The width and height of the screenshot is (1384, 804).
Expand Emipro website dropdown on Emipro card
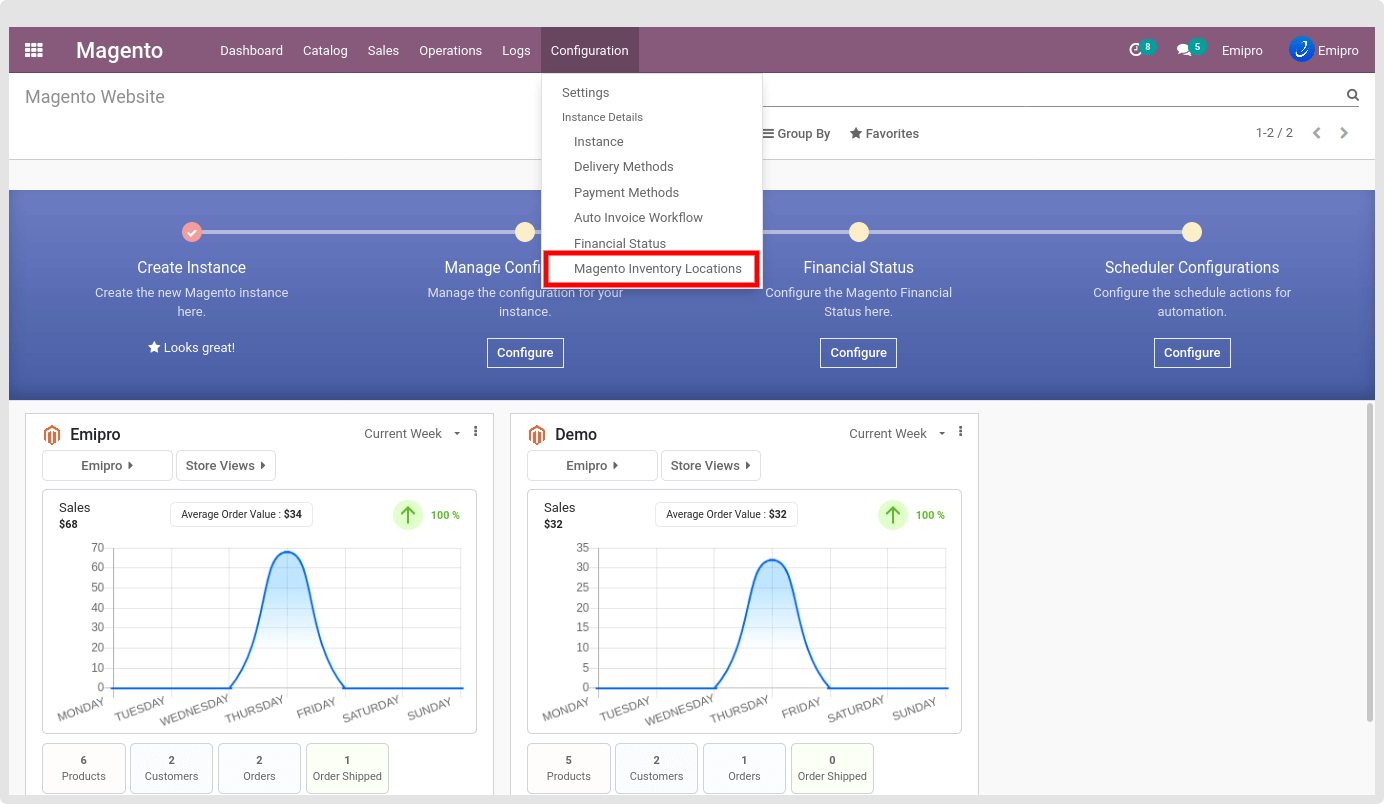coord(107,465)
